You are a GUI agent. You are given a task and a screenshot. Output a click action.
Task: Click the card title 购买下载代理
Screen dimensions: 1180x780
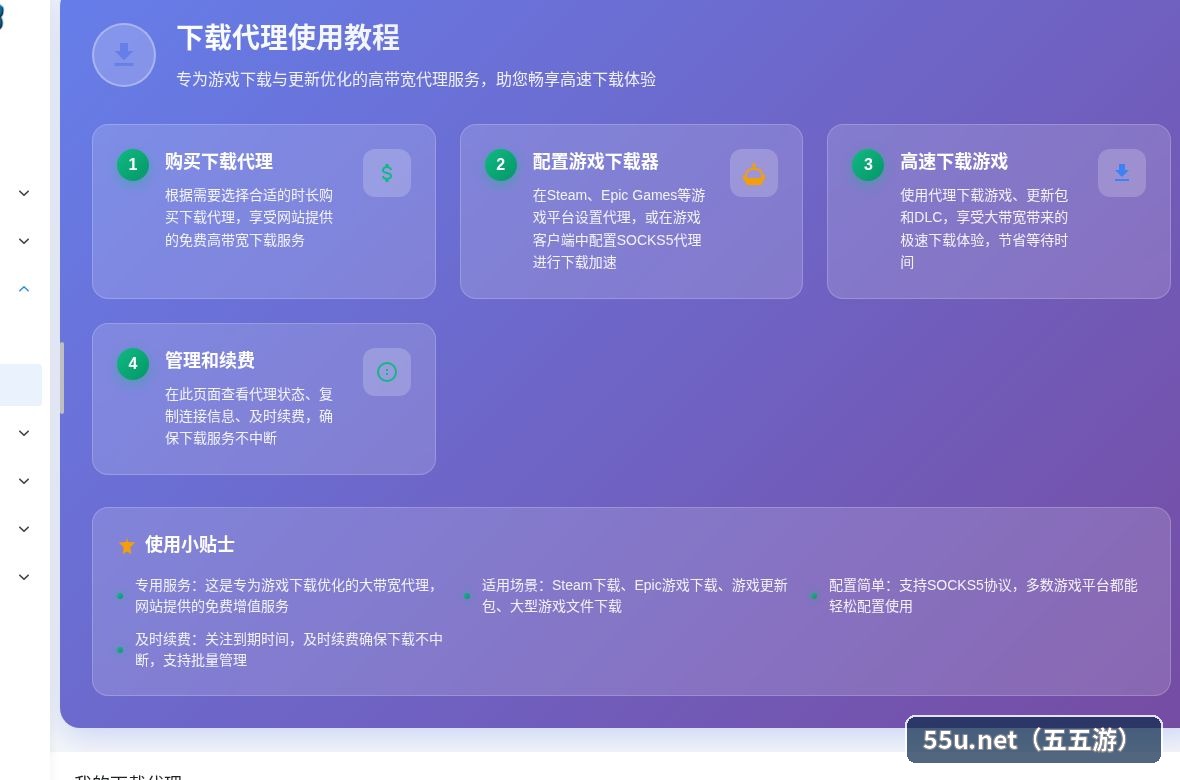(x=219, y=161)
